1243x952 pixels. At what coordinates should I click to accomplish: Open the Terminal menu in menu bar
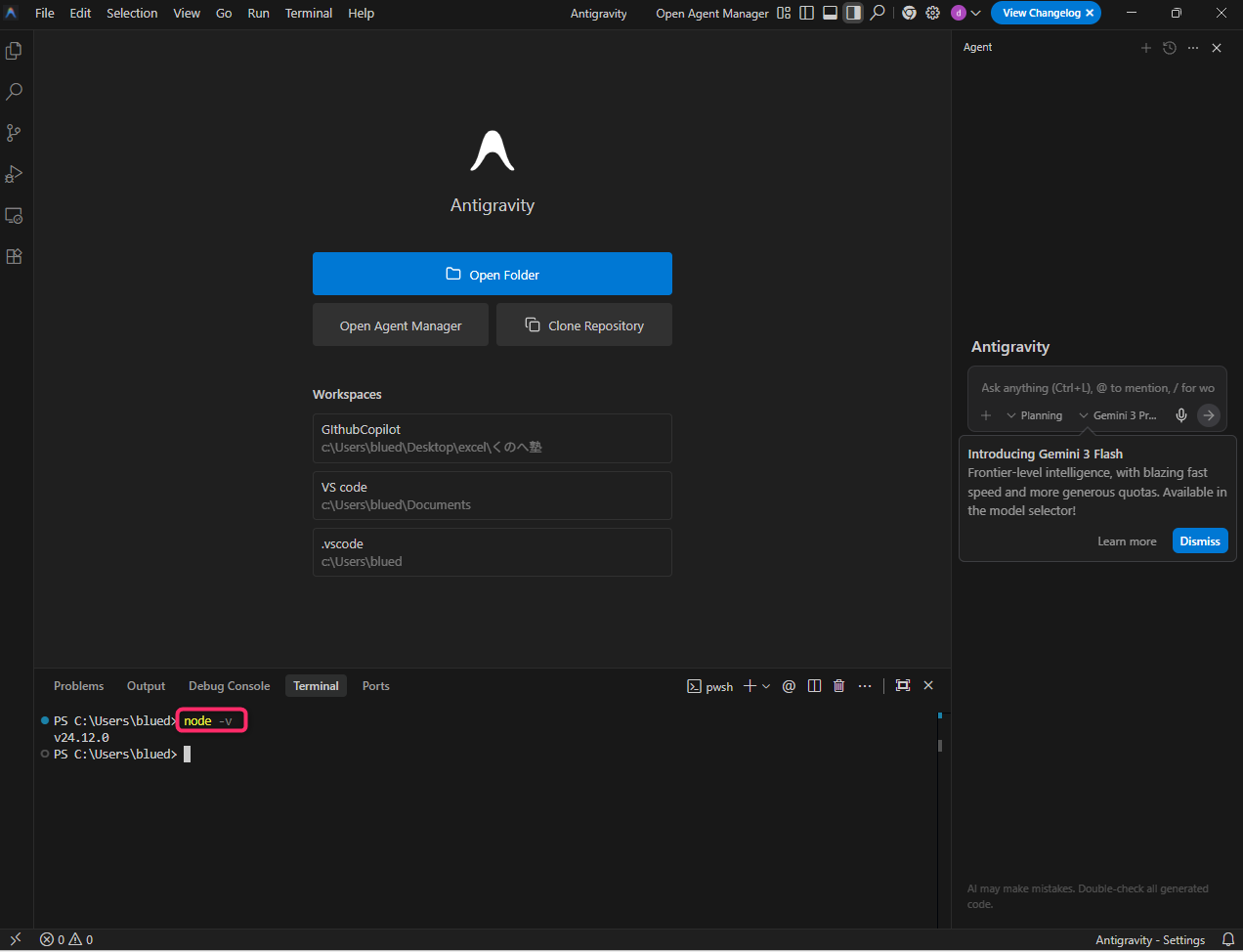pyautogui.click(x=308, y=13)
